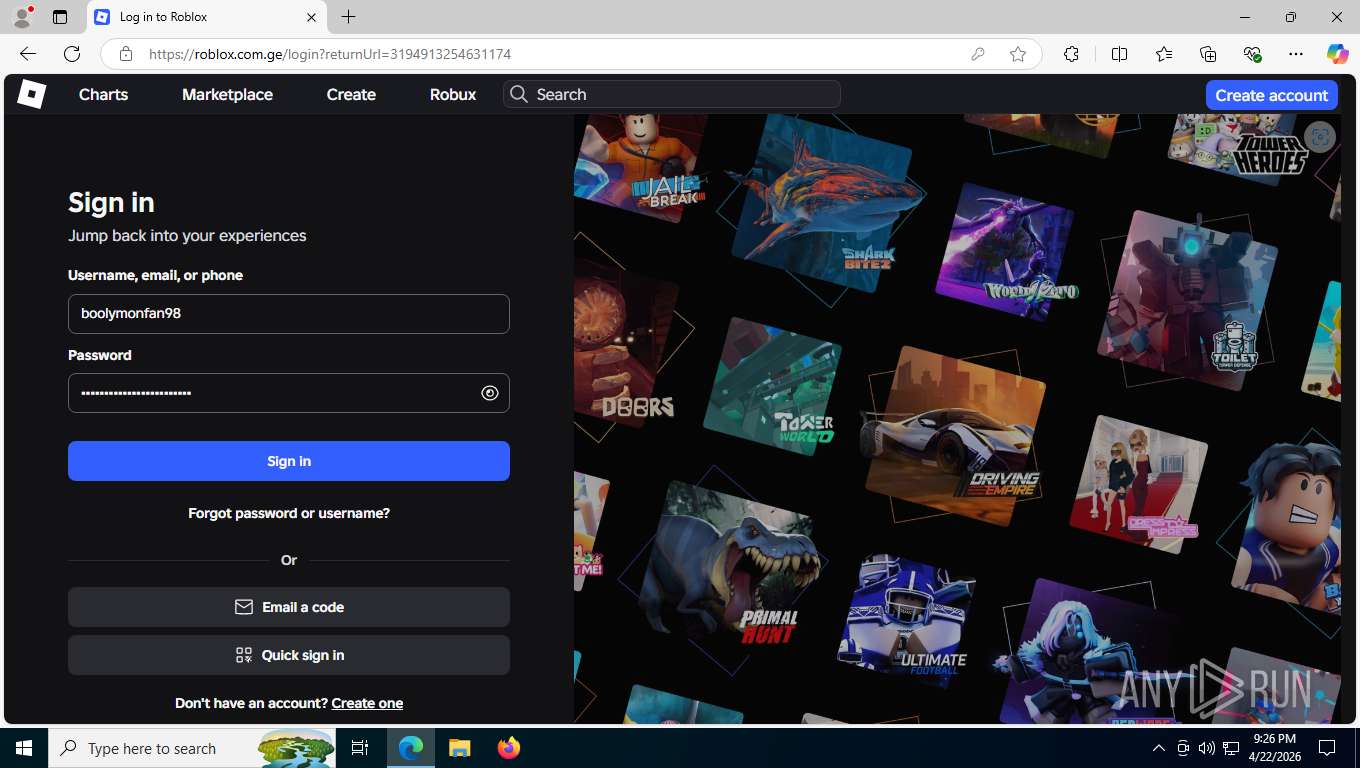Open the Copilot icon
1360x768 pixels.
click(x=1337, y=54)
